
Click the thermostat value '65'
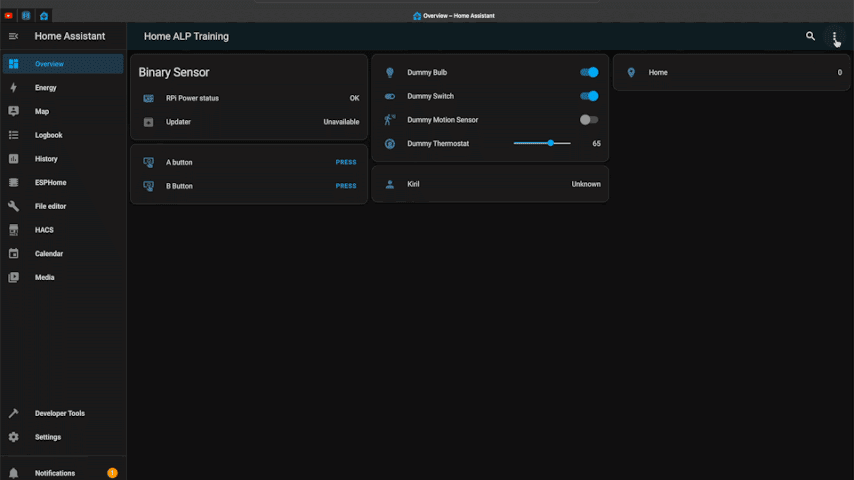click(596, 144)
